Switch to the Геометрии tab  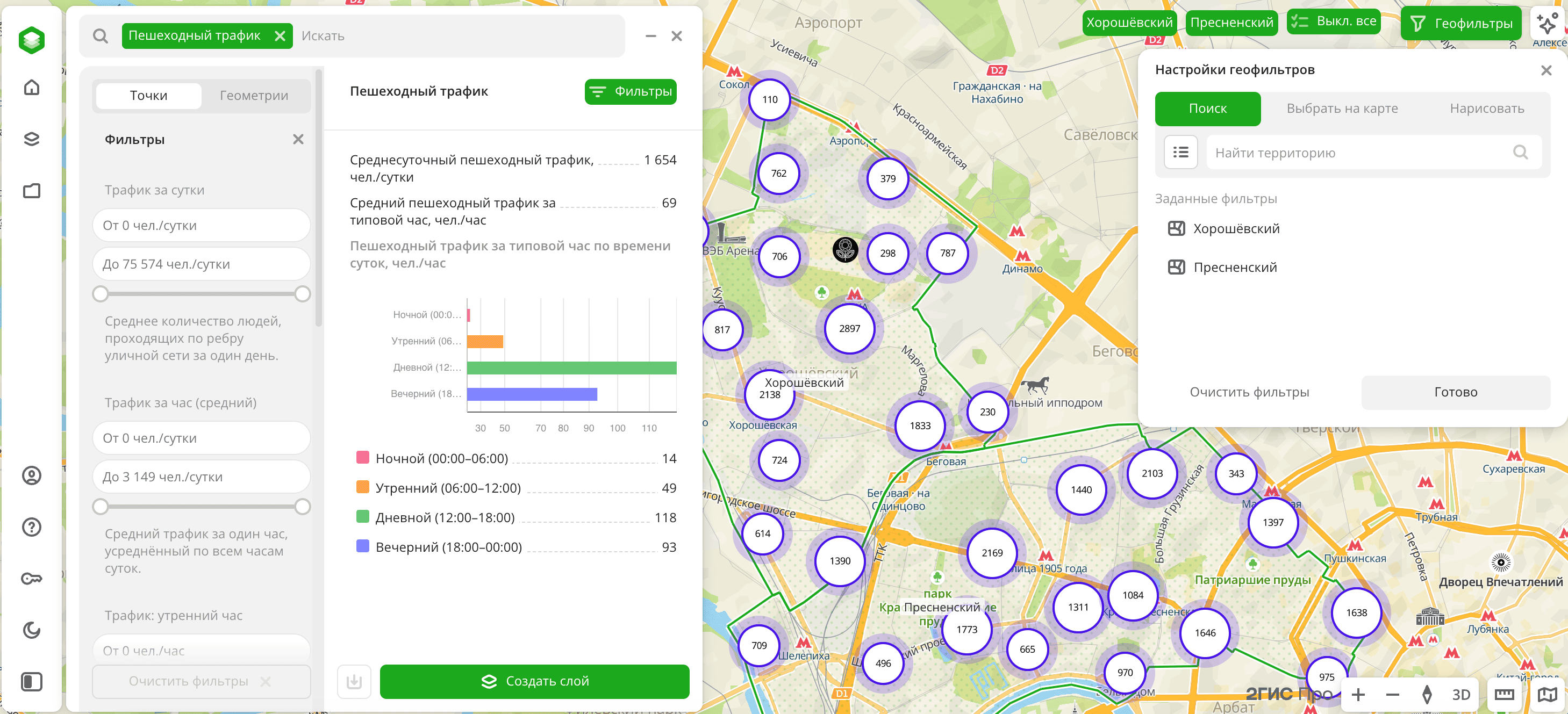pyautogui.click(x=254, y=96)
